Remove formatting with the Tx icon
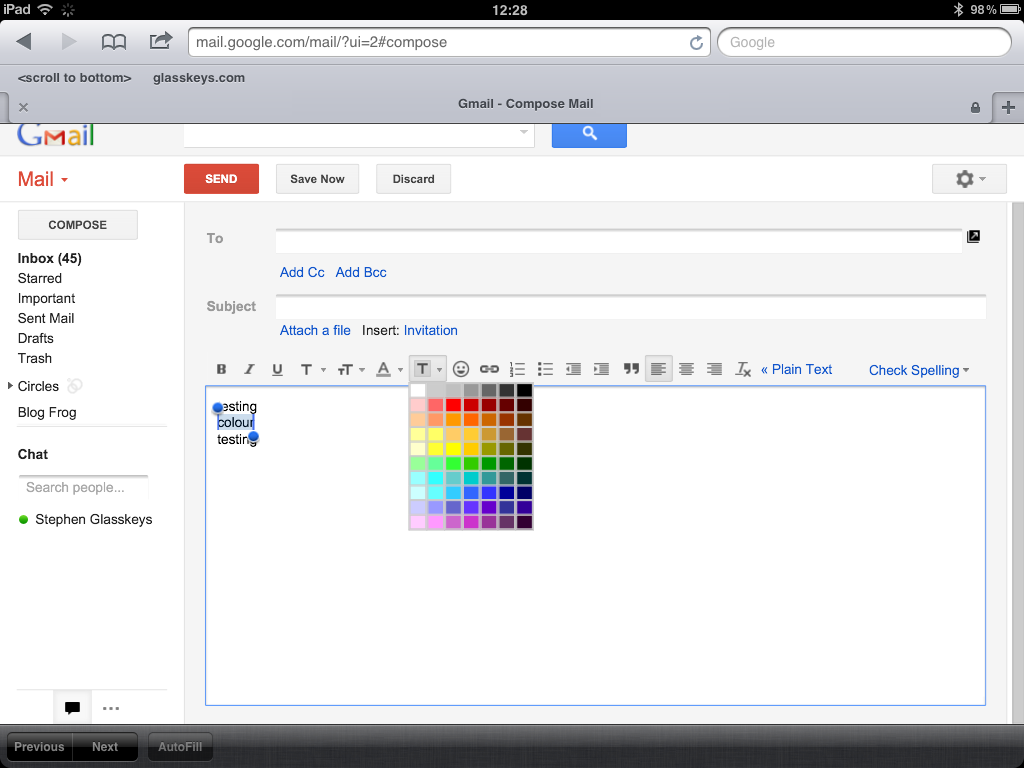Viewport: 1024px width, 768px height. [x=743, y=369]
